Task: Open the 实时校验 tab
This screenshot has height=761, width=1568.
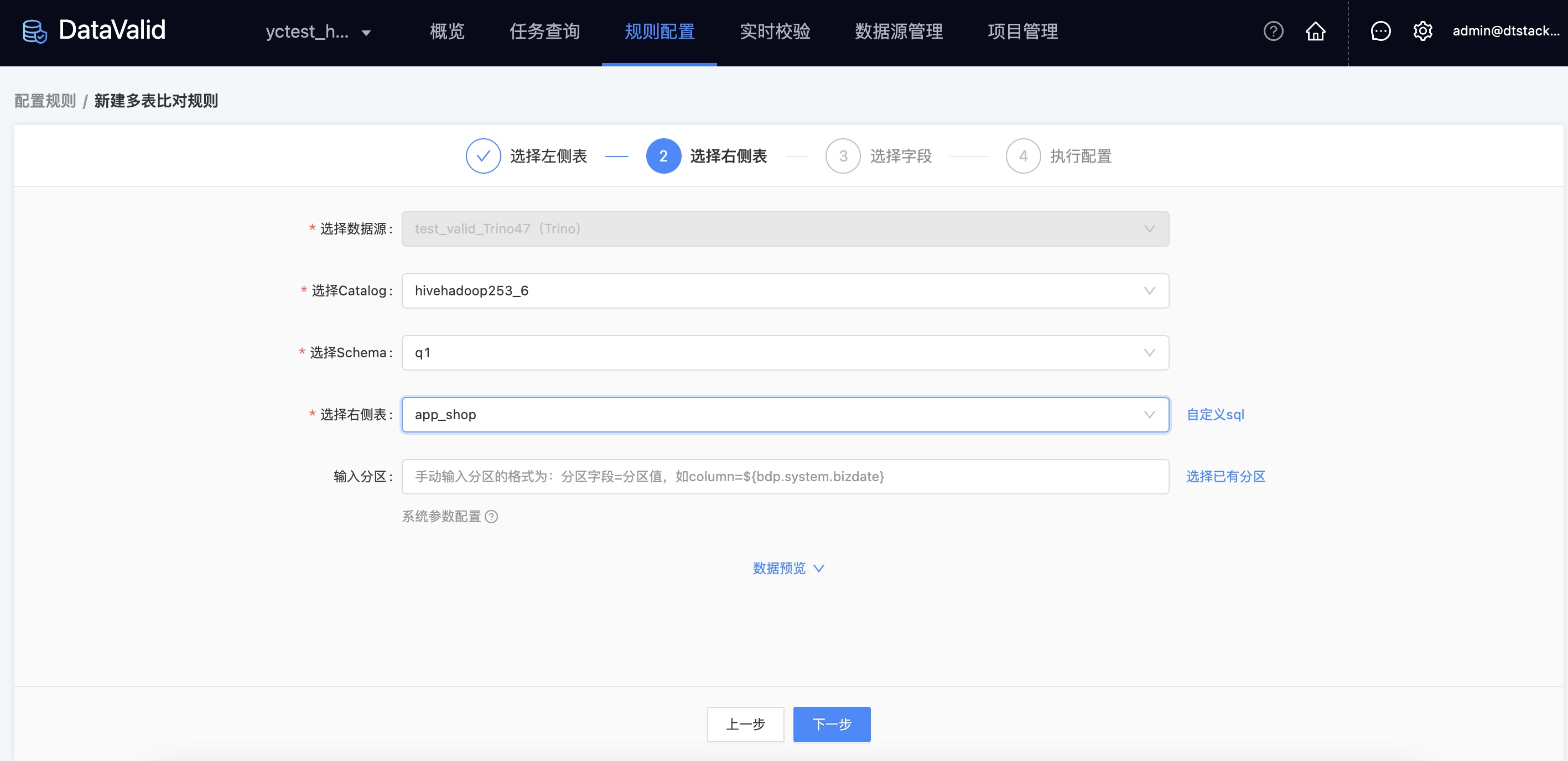Action: [774, 32]
